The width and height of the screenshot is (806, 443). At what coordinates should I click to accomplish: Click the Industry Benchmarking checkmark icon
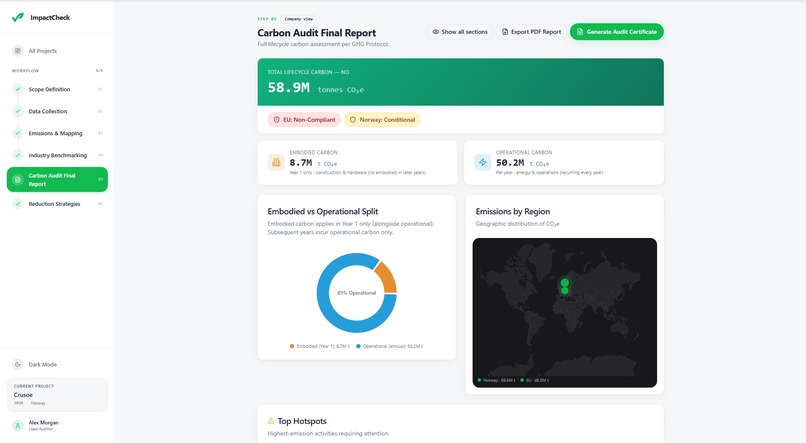click(18, 155)
